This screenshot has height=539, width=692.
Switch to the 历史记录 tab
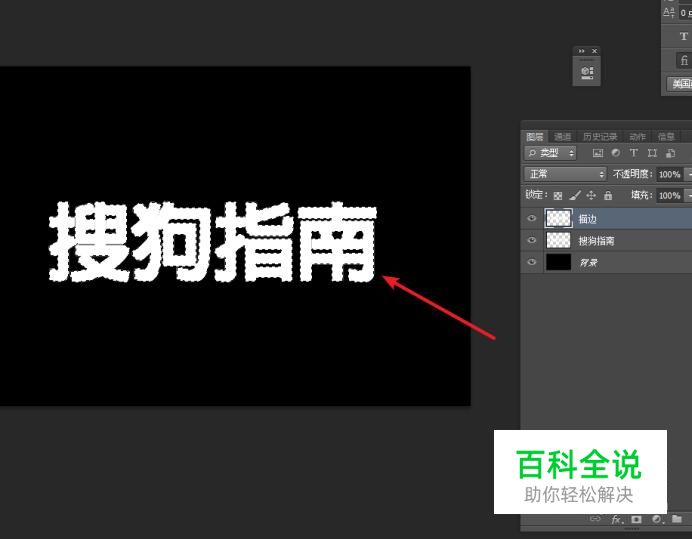[600, 136]
